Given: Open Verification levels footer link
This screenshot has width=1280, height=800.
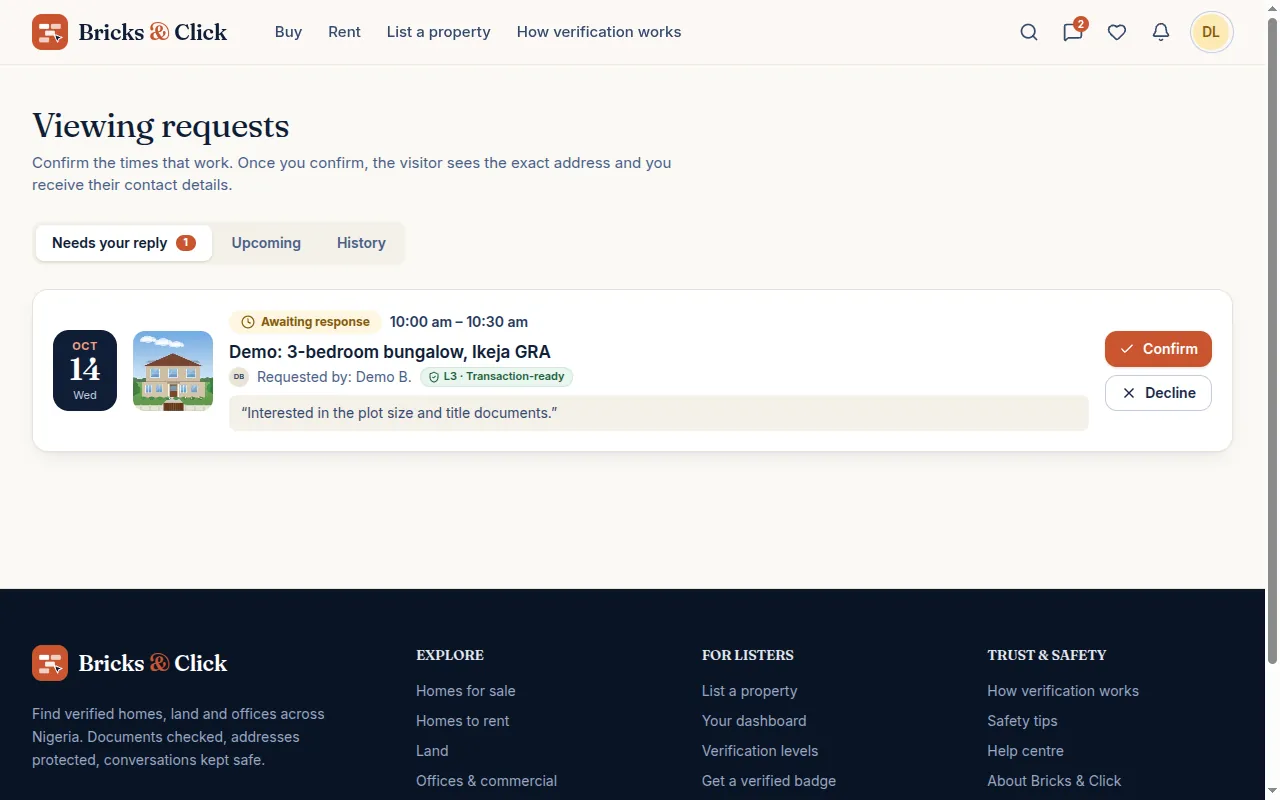Looking at the screenshot, I should coord(760,751).
